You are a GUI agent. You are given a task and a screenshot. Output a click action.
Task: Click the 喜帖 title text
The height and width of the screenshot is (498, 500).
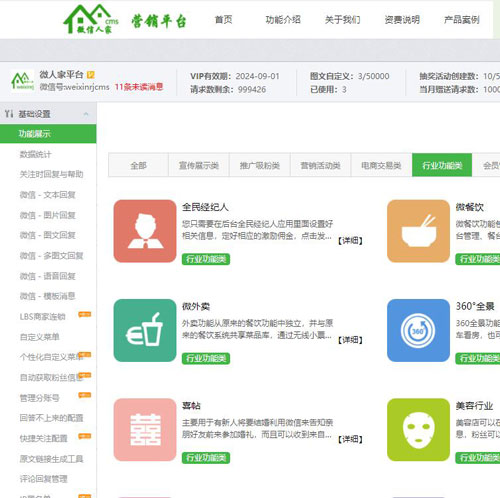191,406
